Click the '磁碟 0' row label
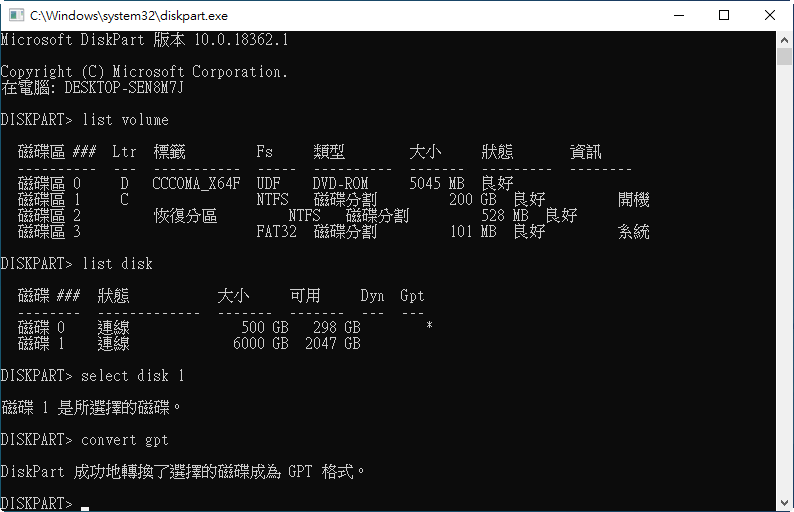Screen dimensions: 794x512 [x=41, y=328]
